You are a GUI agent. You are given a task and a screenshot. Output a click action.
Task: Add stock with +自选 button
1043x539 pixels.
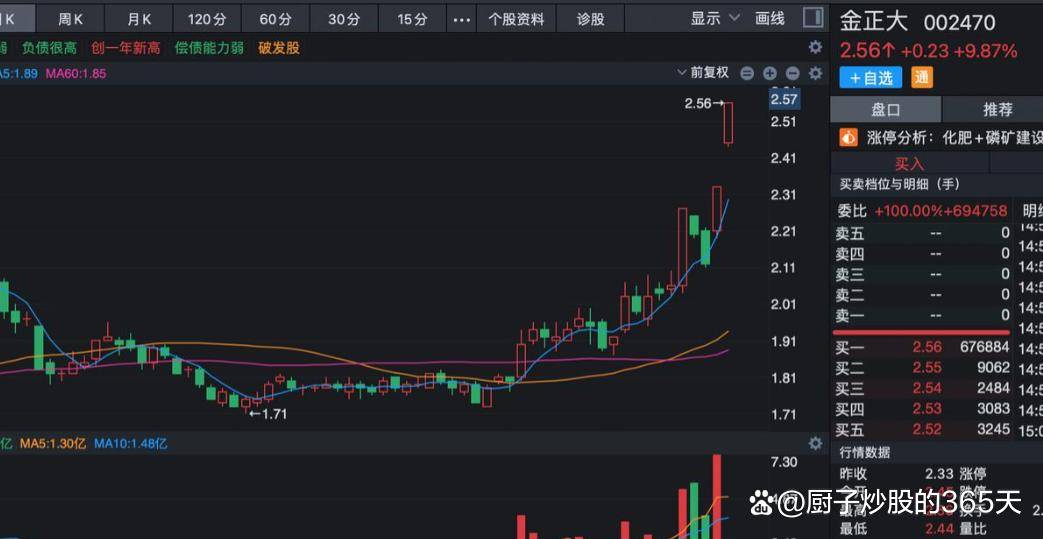[x=871, y=77]
